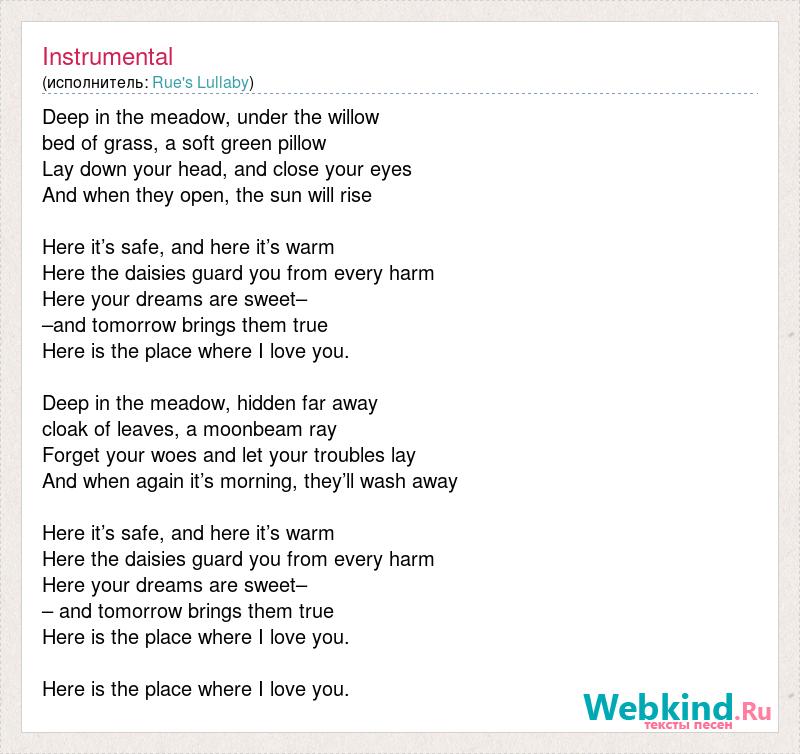The width and height of the screenshot is (800, 754).
Task: Click the line 'Lay down your head, and close your eyes'
Action: [x=227, y=170]
